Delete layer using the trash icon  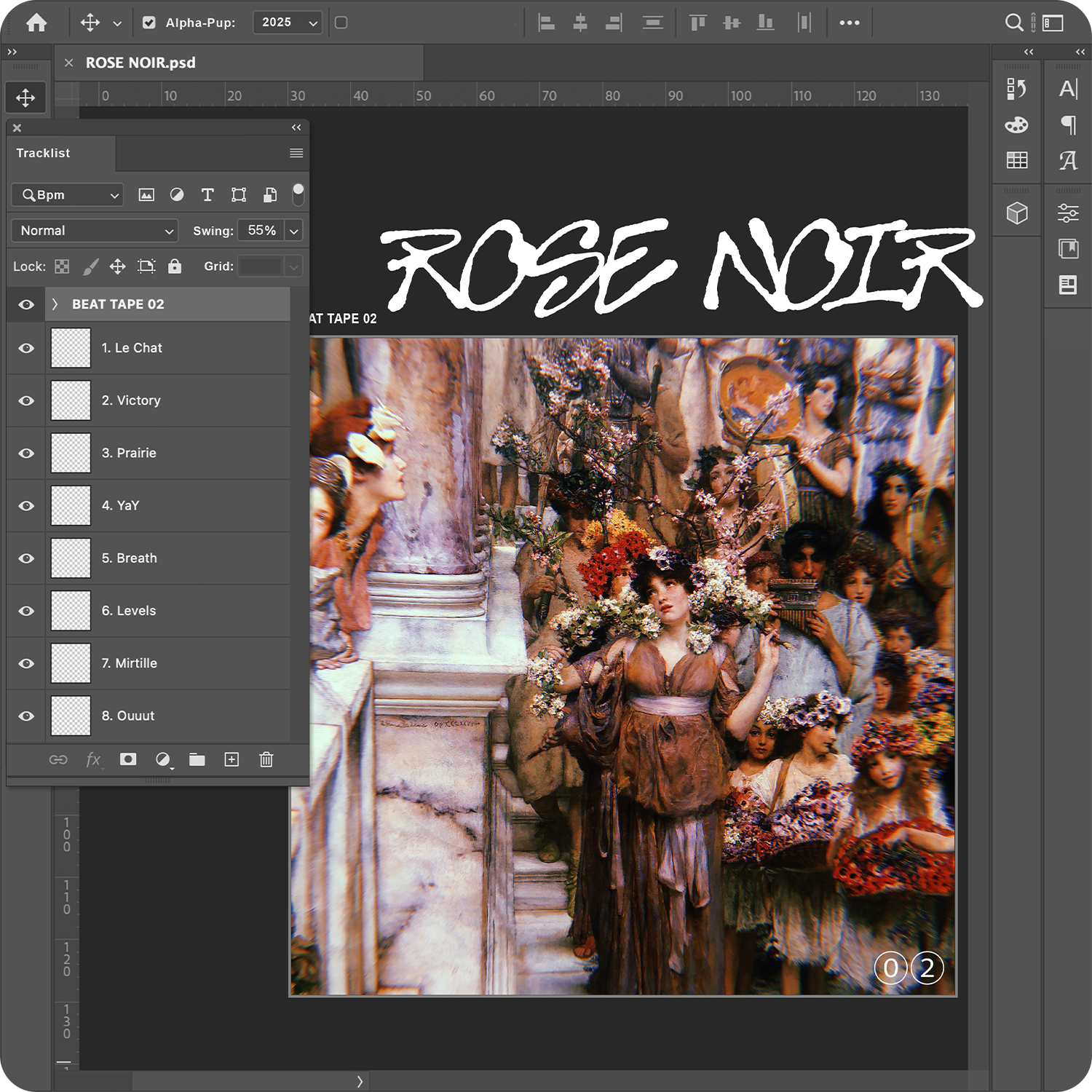(x=266, y=759)
